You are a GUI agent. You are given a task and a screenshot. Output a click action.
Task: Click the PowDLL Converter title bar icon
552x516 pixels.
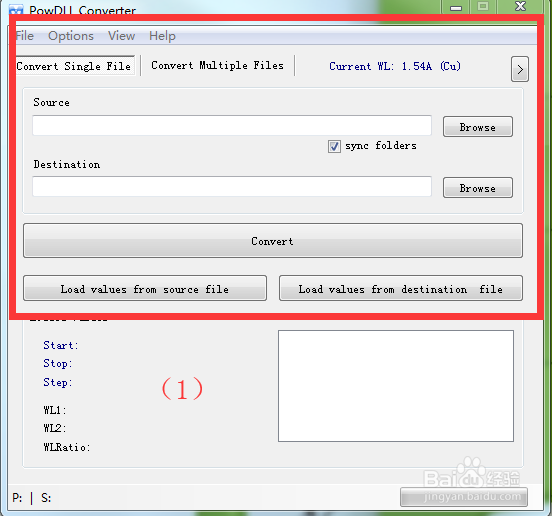pyautogui.click(x=16, y=9)
